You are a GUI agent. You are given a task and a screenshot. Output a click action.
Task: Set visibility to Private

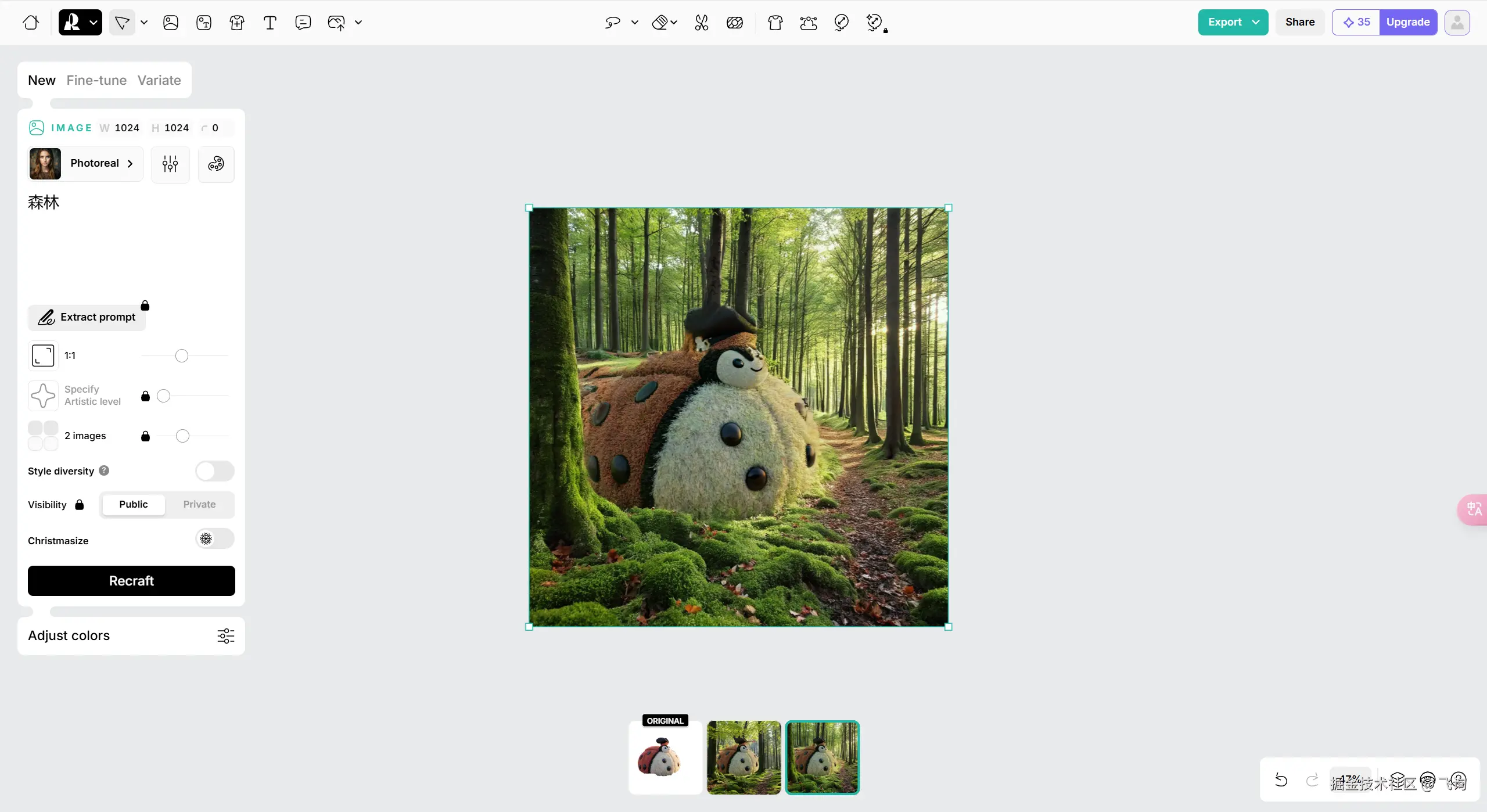[x=199, y=504]
